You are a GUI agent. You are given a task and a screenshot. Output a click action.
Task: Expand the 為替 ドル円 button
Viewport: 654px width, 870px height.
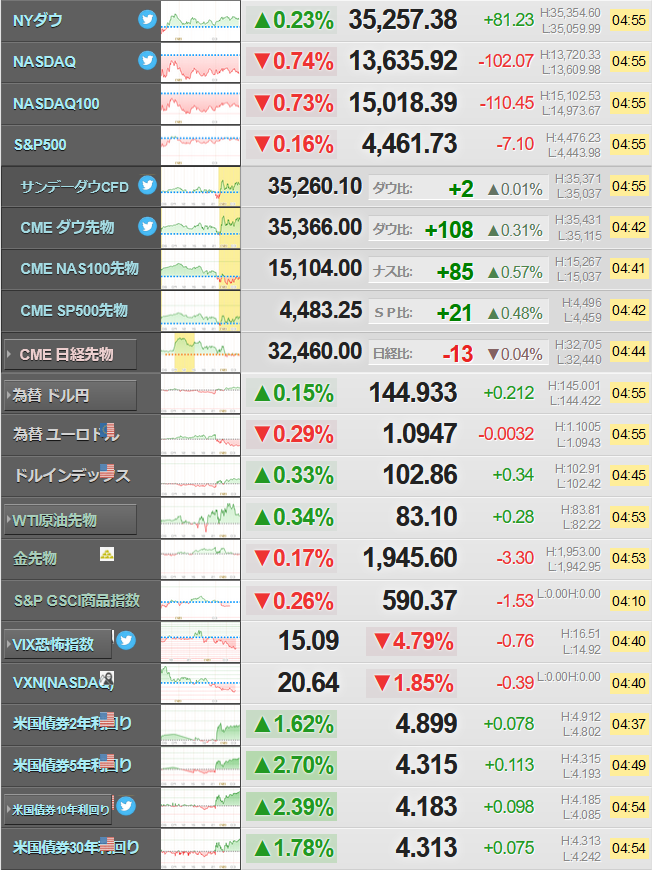point(70,396)
